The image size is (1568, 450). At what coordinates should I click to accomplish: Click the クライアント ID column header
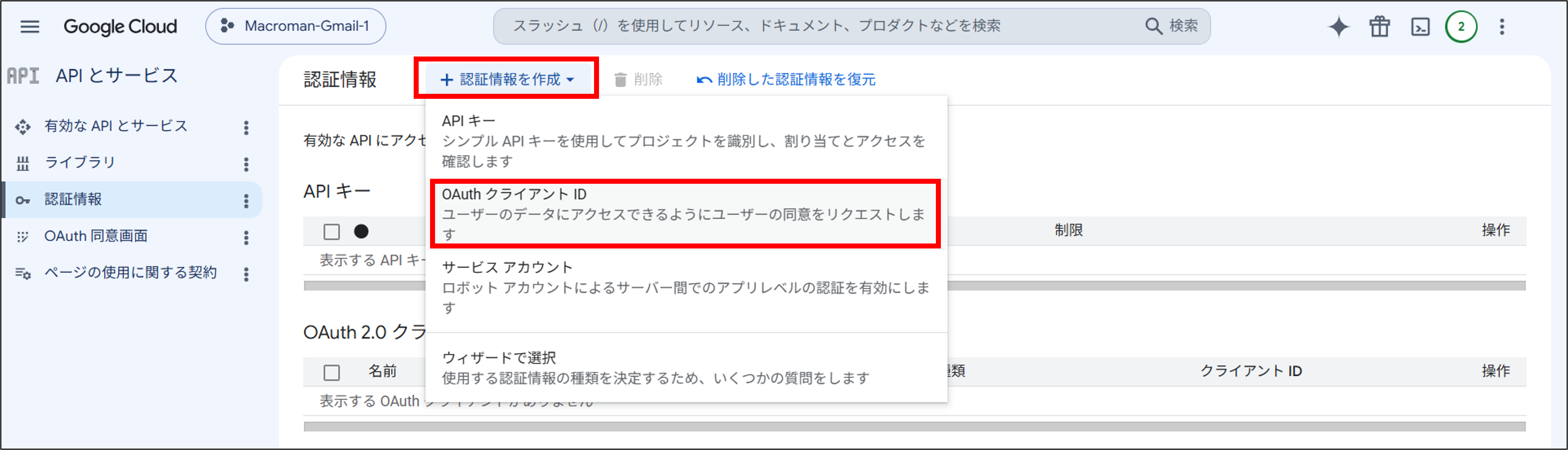(x=1251, y=371)
